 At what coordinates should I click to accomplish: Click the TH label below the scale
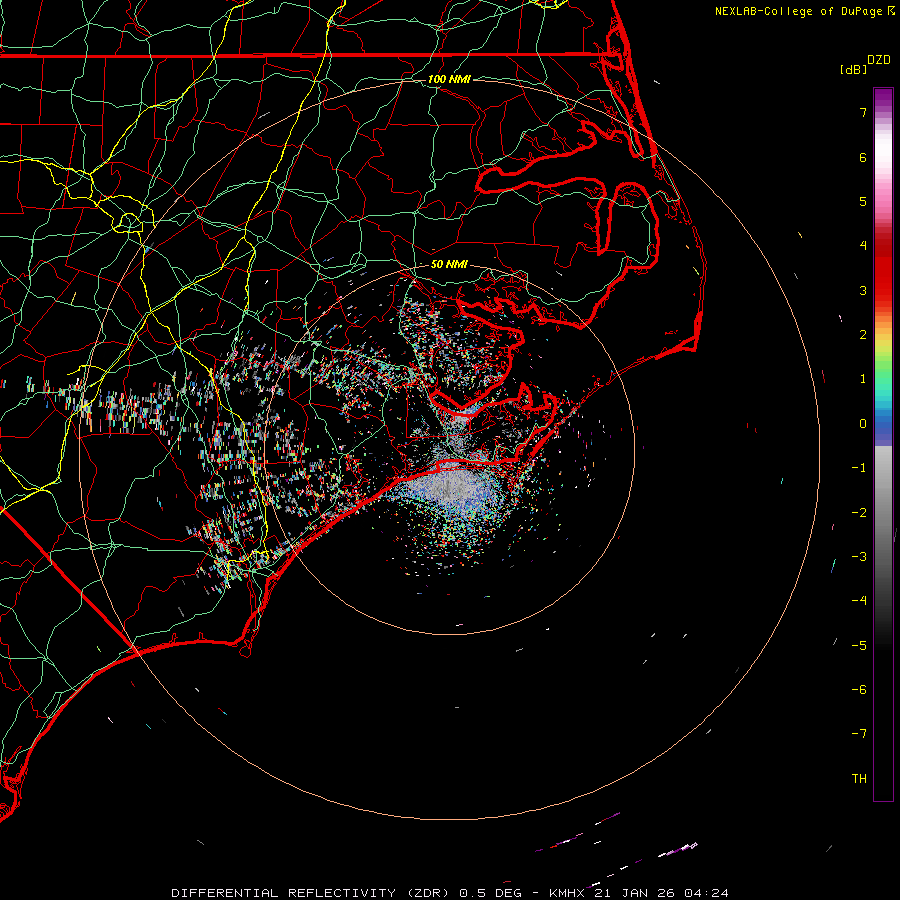pos(858,778)
